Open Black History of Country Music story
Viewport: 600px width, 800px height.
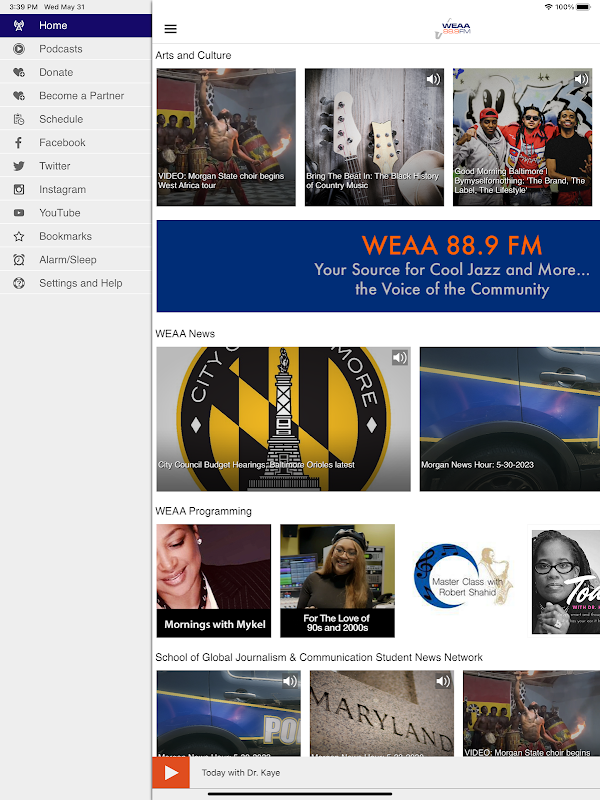click(374, 137)
